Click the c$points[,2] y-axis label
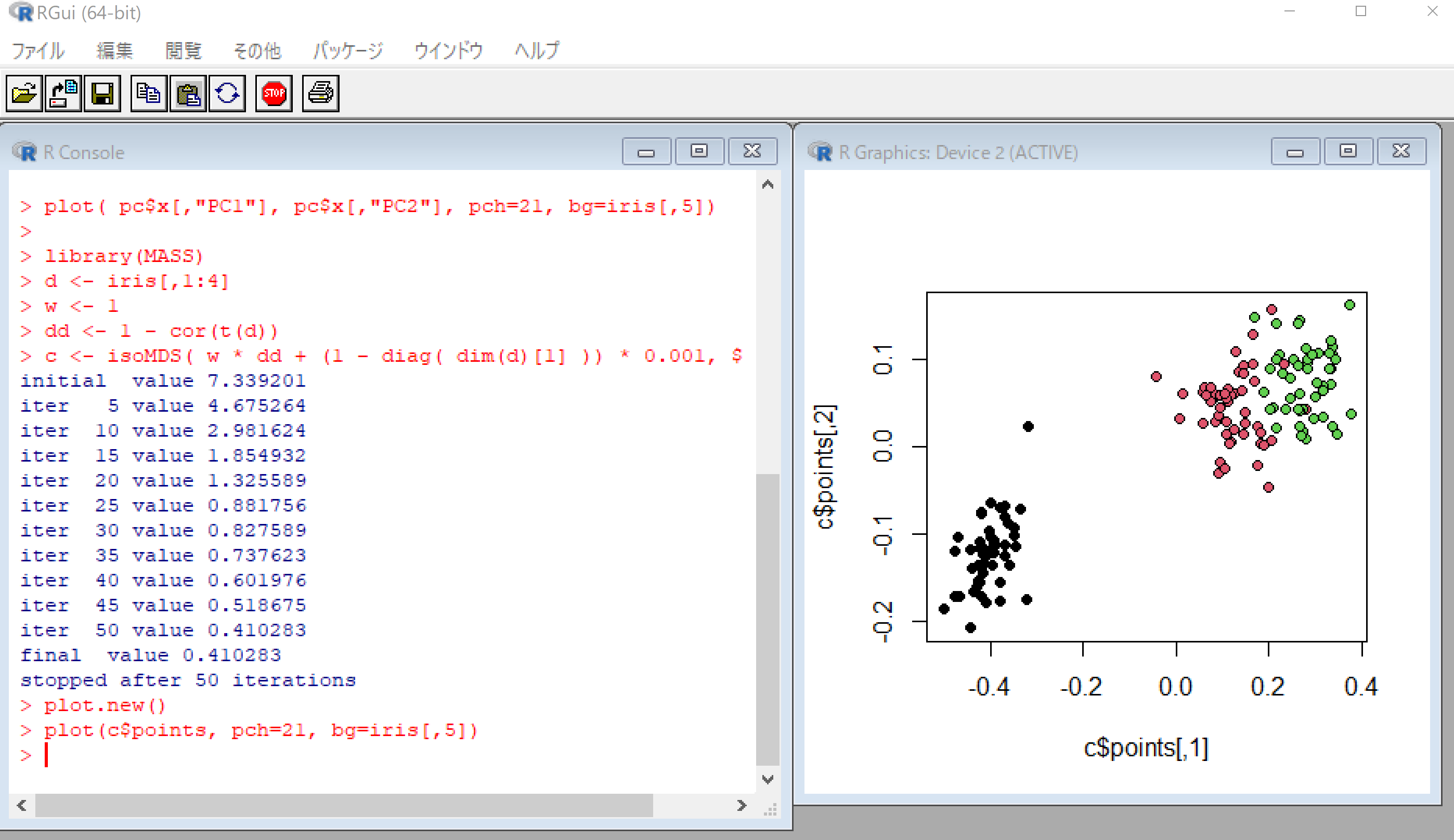 click(x=824, y=467)
